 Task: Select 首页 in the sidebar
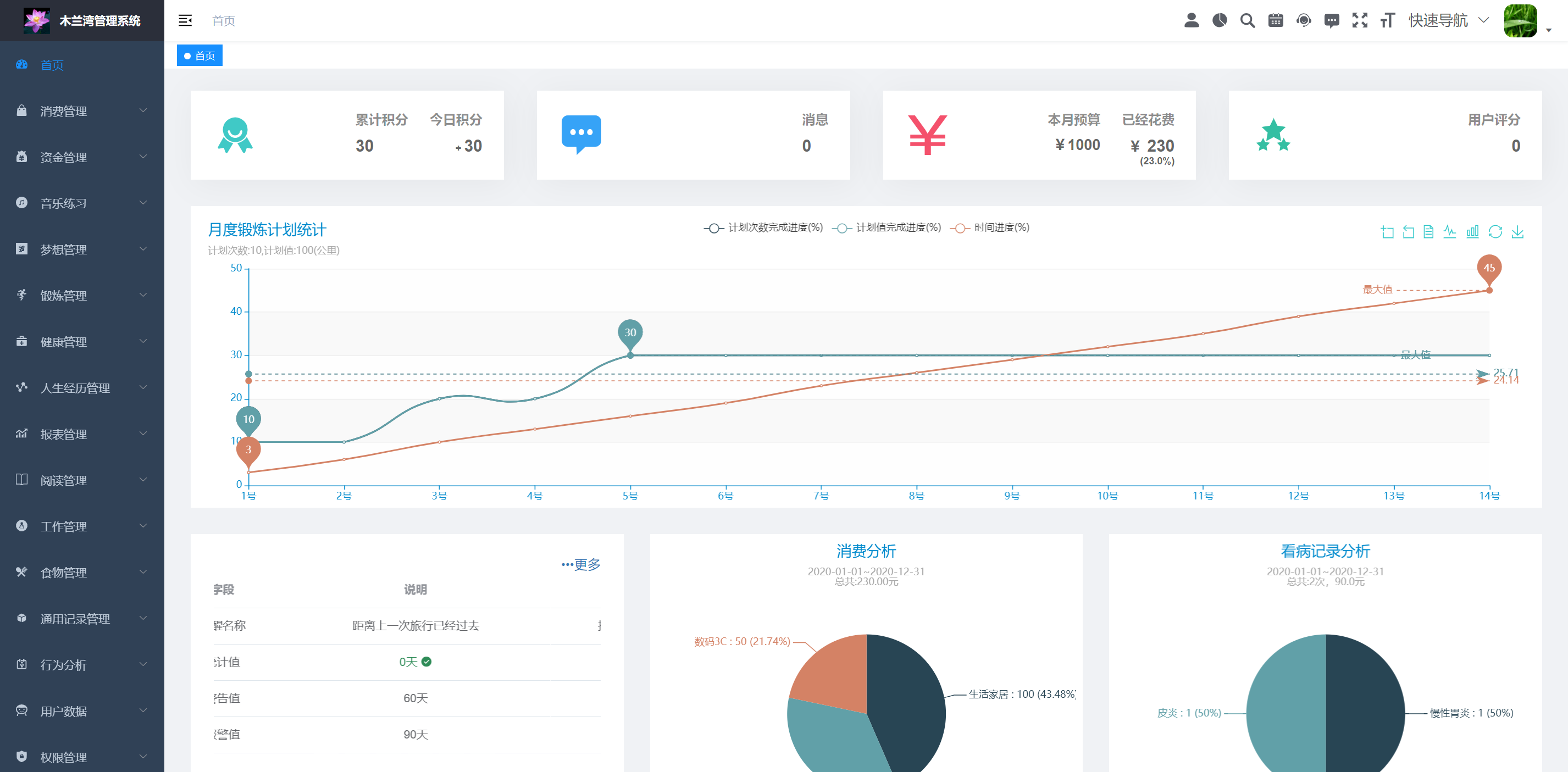click(82, 64)
